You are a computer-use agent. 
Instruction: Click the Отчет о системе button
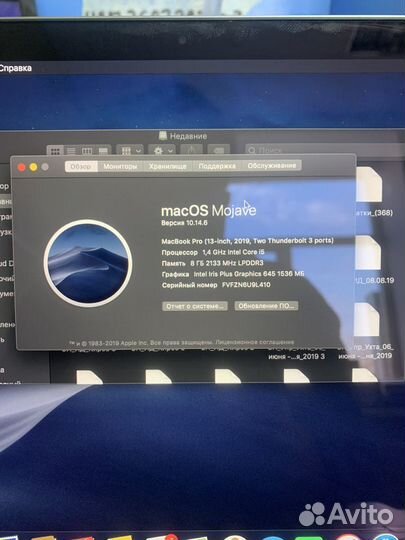pyautogui.click(x=195, y=306)
